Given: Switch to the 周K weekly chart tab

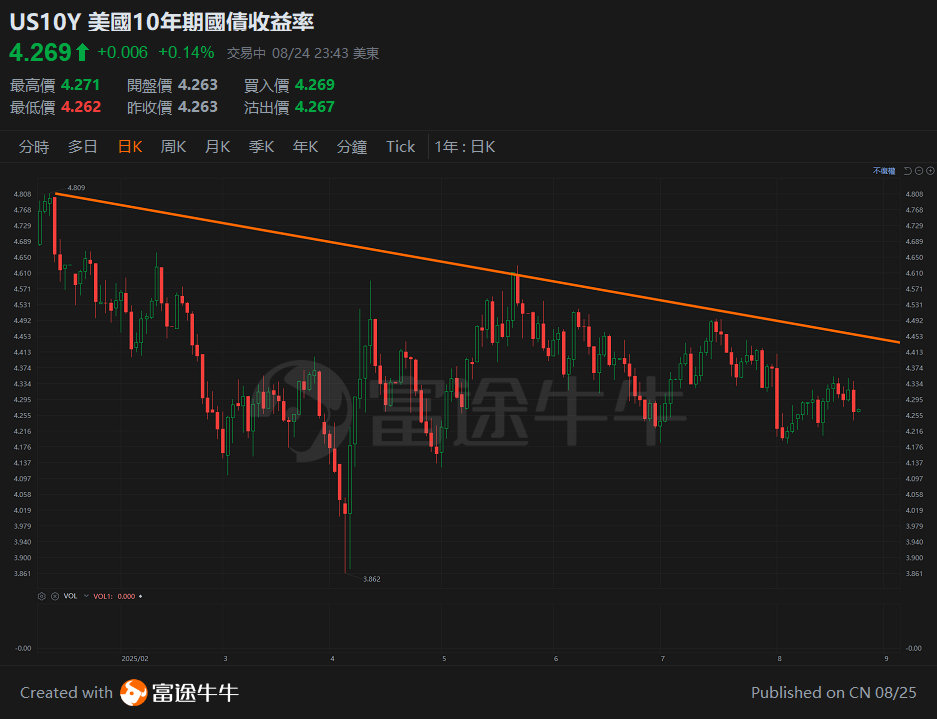Looking at the screenshot, I should click(172, 146).
